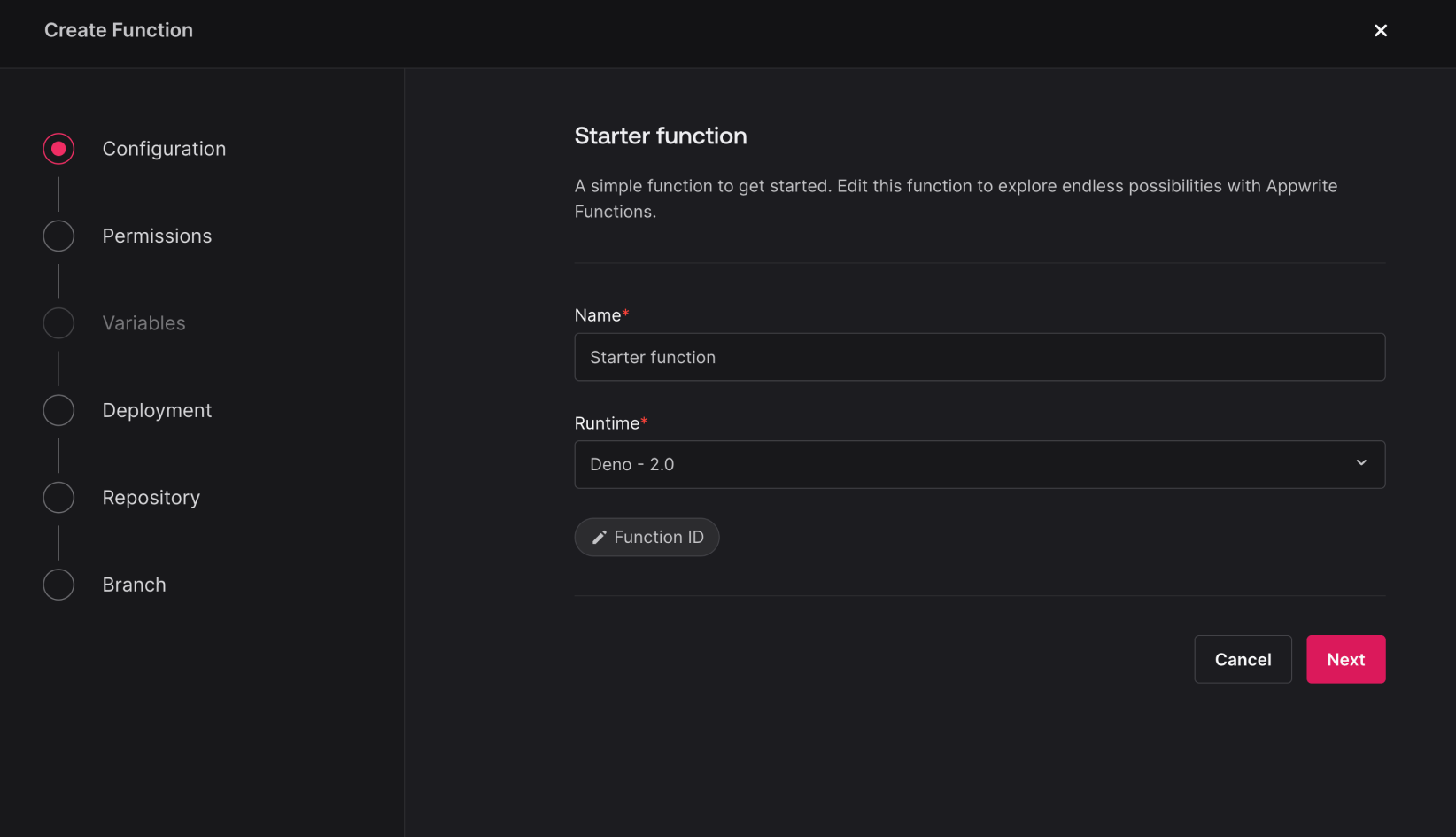Navigate to the Repository step label
Image resolution: width=1456 pixels, height=837 pixels.
151,498
